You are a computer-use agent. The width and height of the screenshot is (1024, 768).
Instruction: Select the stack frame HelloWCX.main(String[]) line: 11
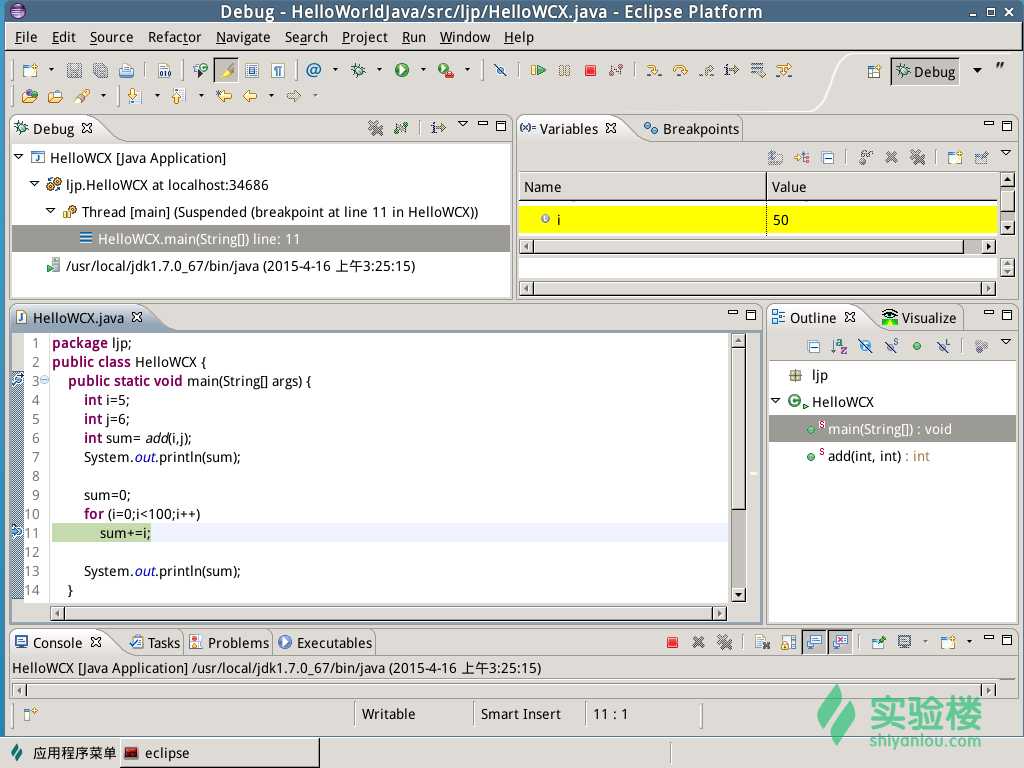tap(261, 239)
